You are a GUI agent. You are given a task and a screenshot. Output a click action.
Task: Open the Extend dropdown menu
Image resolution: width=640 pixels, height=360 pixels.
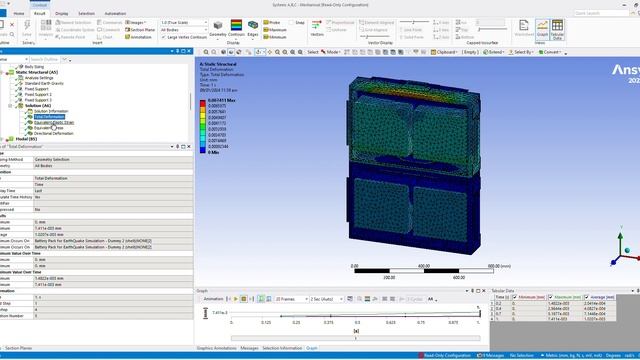pos(493,52)
